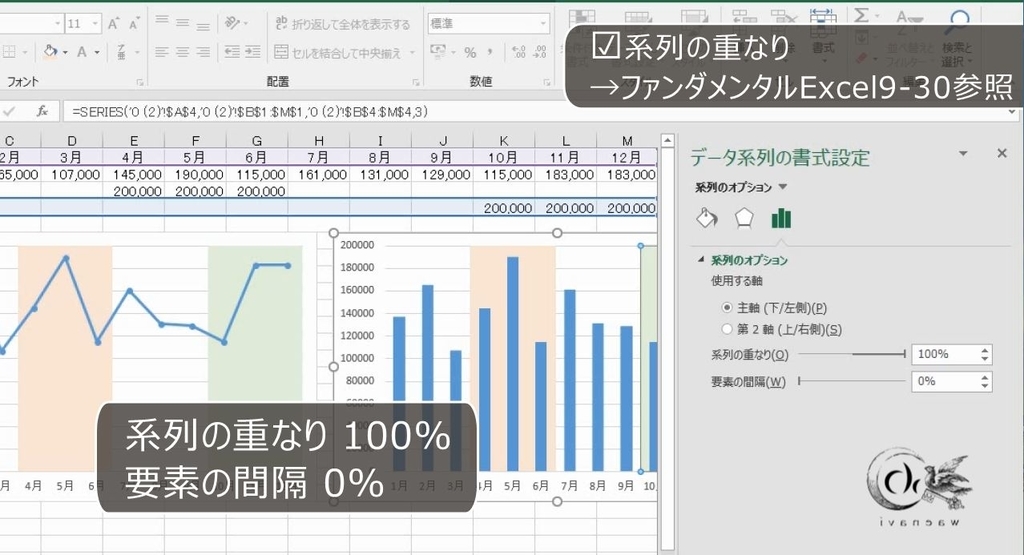The height and width of the screenshot is (555, 1024).
Task: Decrease the cell indent
Action: coord(232,52)
